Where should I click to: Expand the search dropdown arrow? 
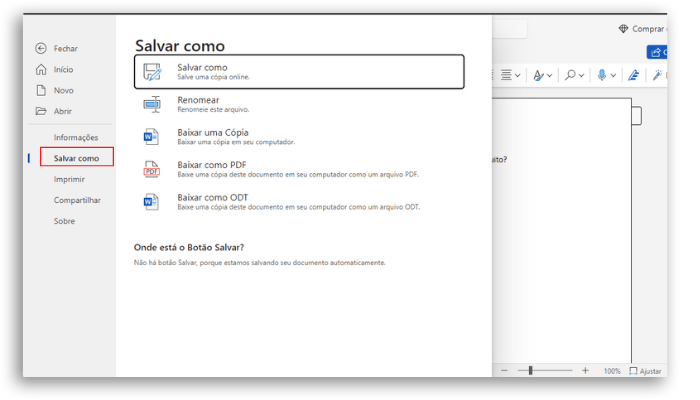581,75
